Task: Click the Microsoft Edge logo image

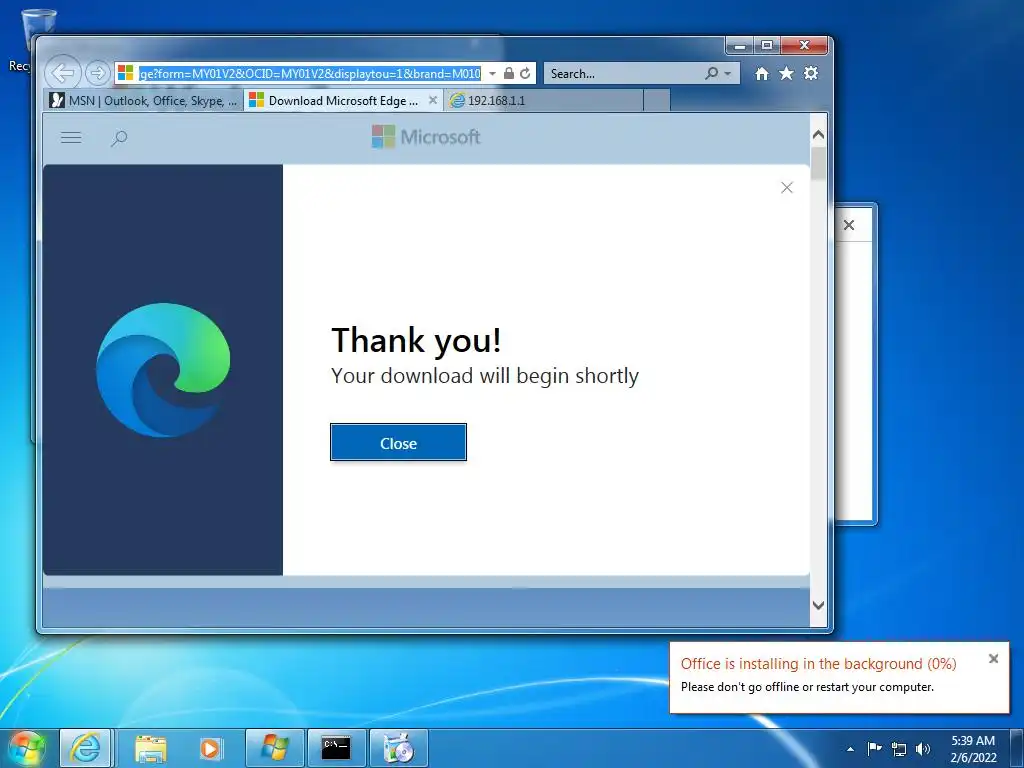Action: [163, 370]
